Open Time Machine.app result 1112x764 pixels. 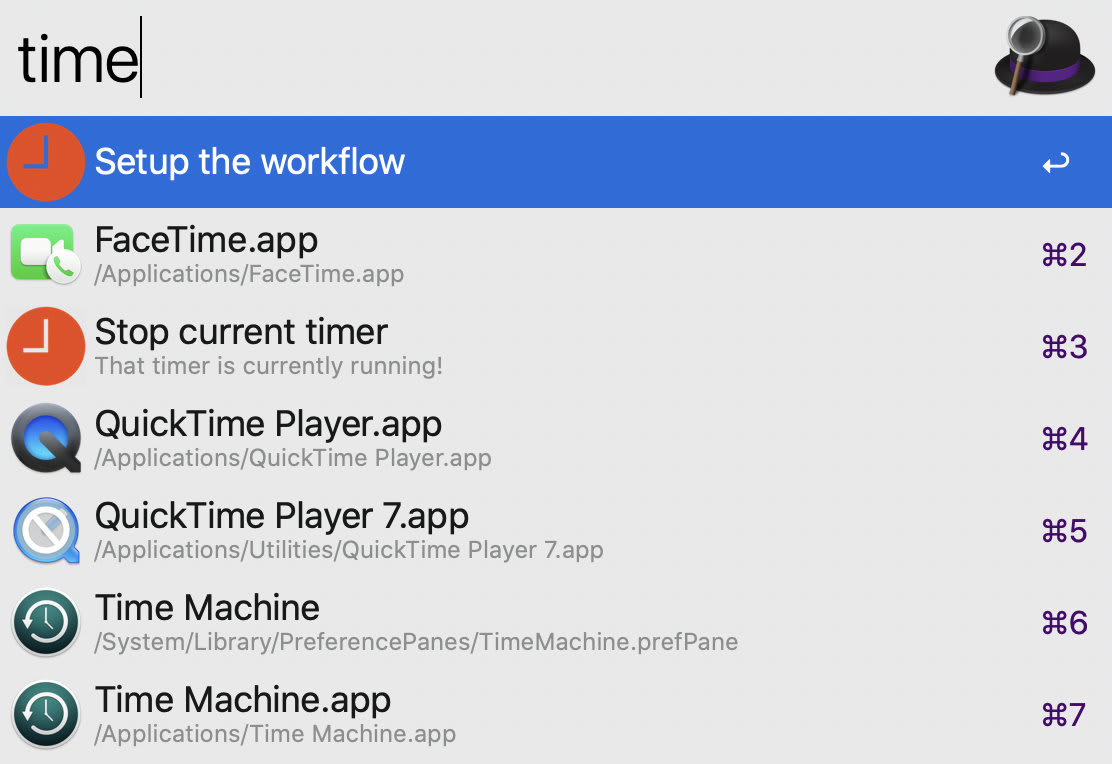(x=556, y=715)
